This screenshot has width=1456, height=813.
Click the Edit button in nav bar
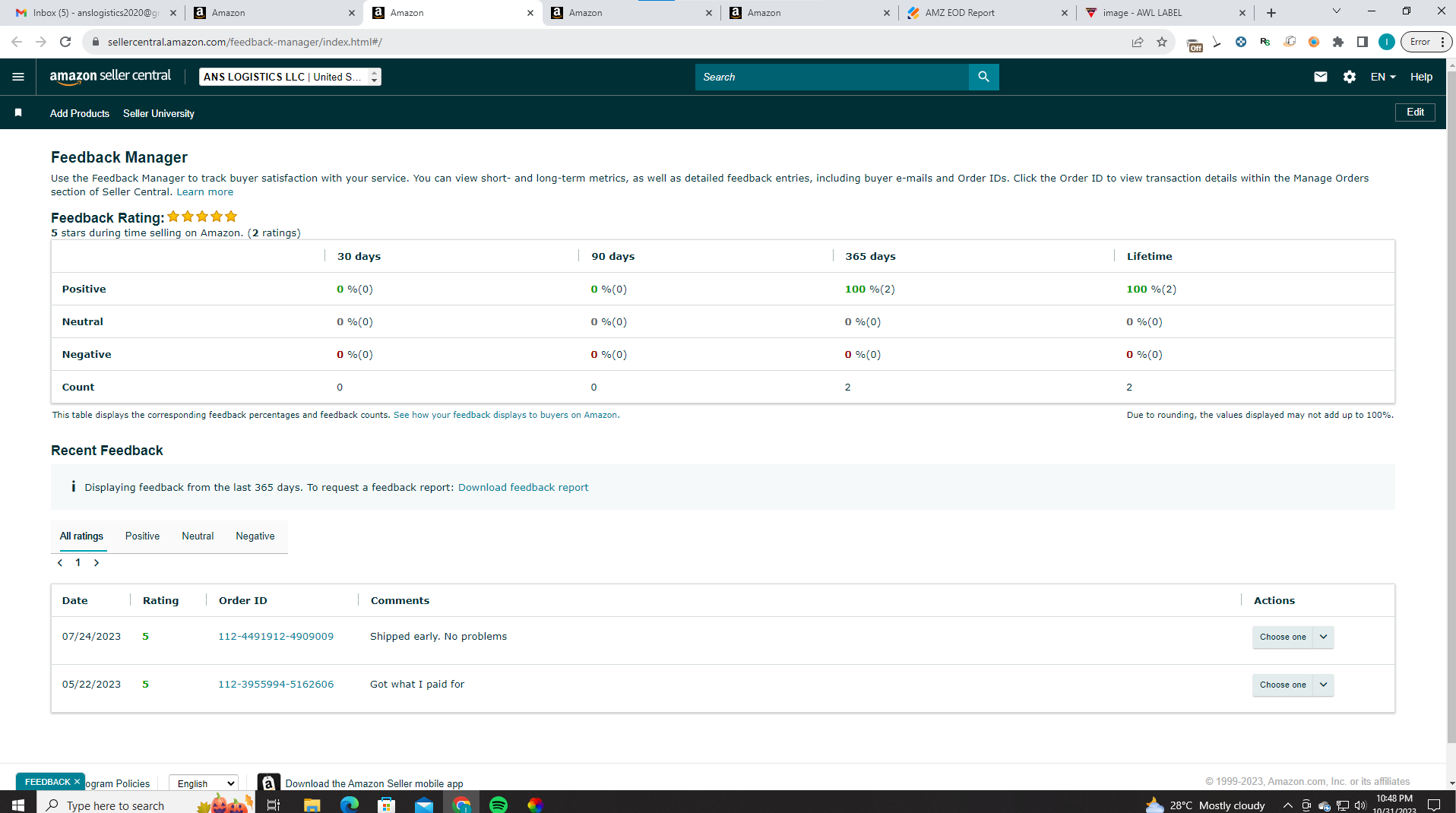(x=1415, y=112)
